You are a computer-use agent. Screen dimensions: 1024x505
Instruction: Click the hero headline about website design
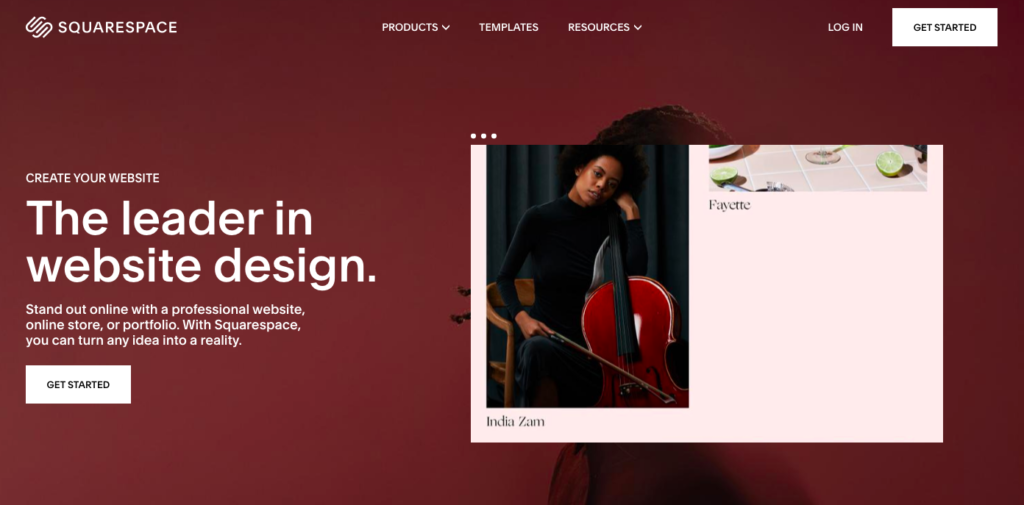point(201,242)
